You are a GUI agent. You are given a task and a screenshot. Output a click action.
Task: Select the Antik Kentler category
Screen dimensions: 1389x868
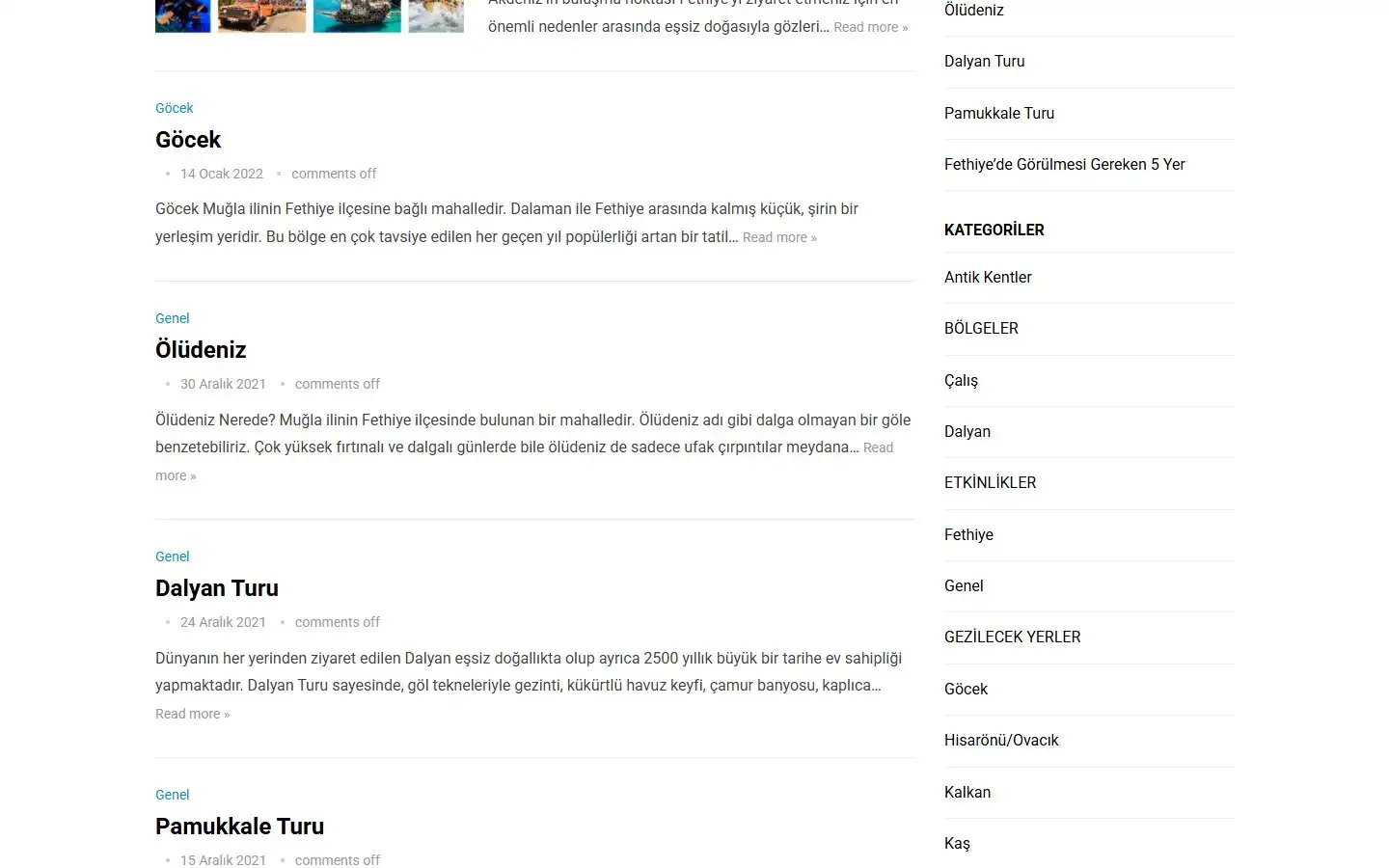988,277
